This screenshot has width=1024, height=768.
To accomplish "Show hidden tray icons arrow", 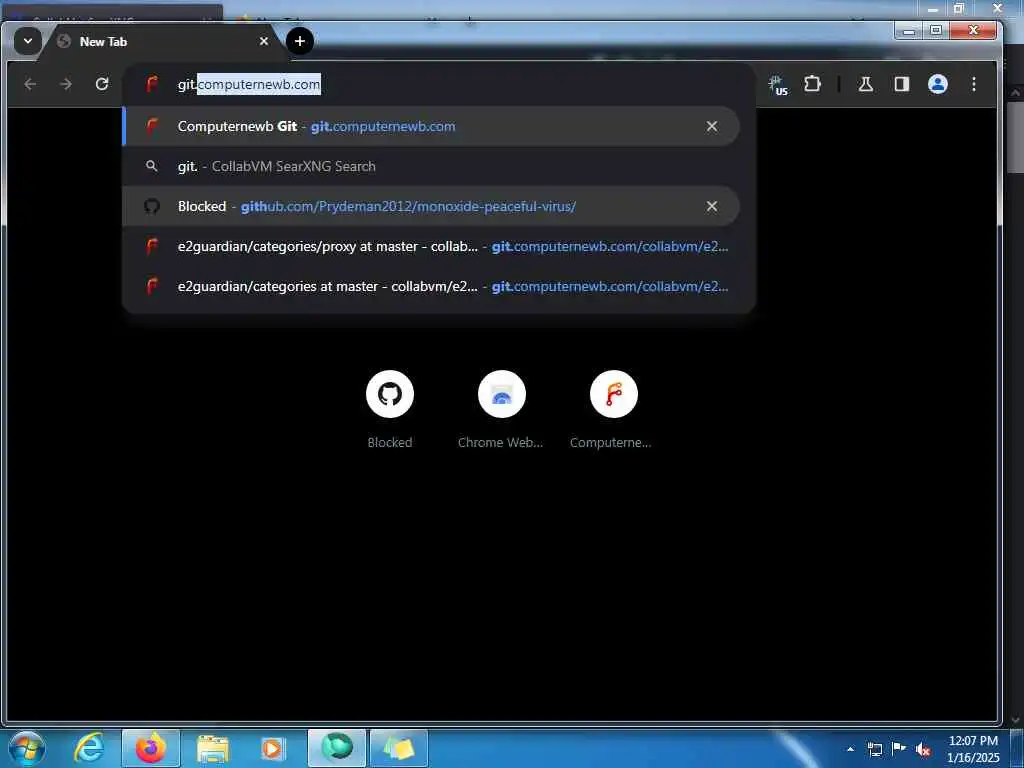I will (x=850, y=749).
